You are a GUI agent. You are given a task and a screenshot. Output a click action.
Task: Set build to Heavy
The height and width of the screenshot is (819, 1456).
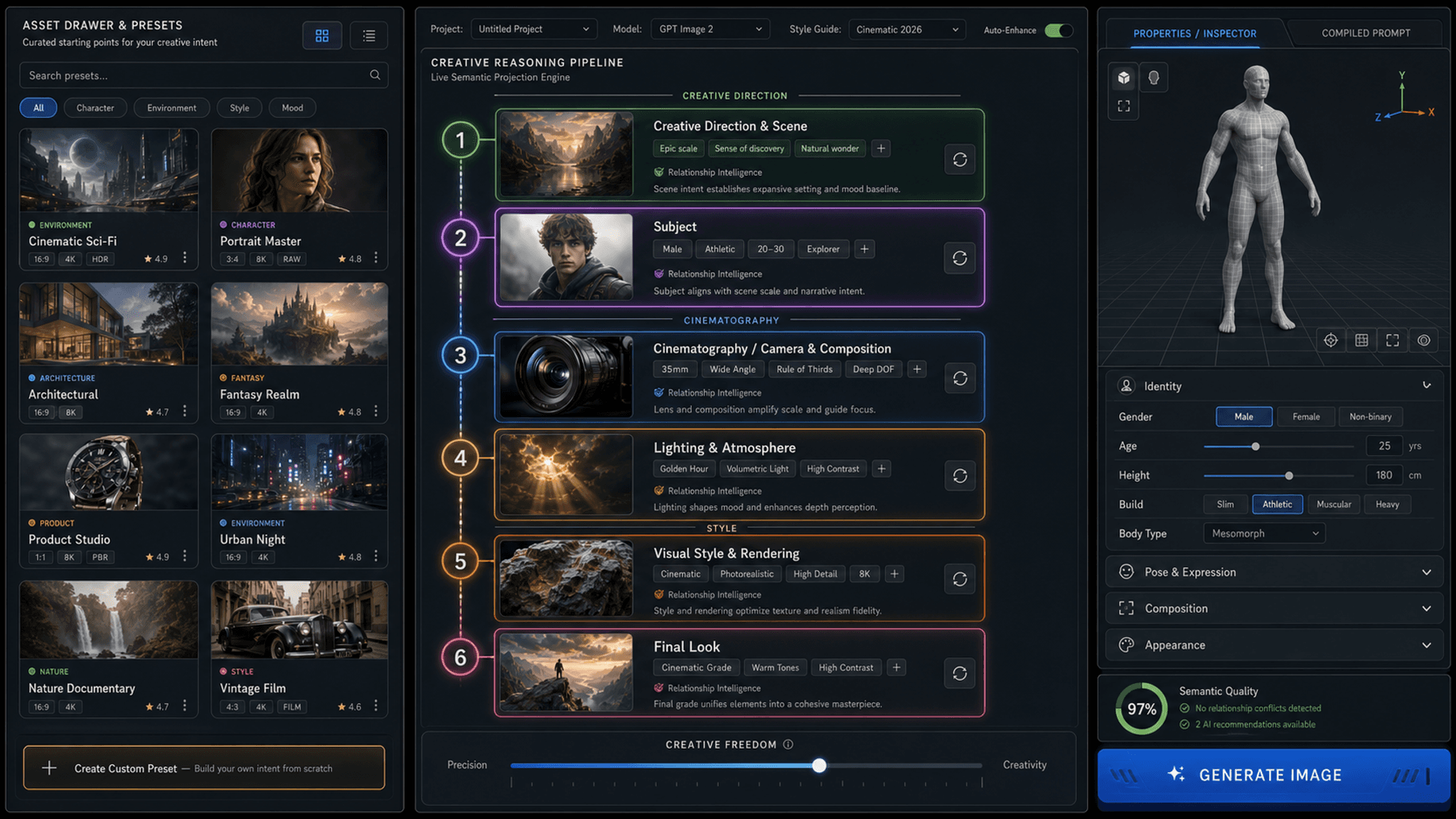(1387, 504)
